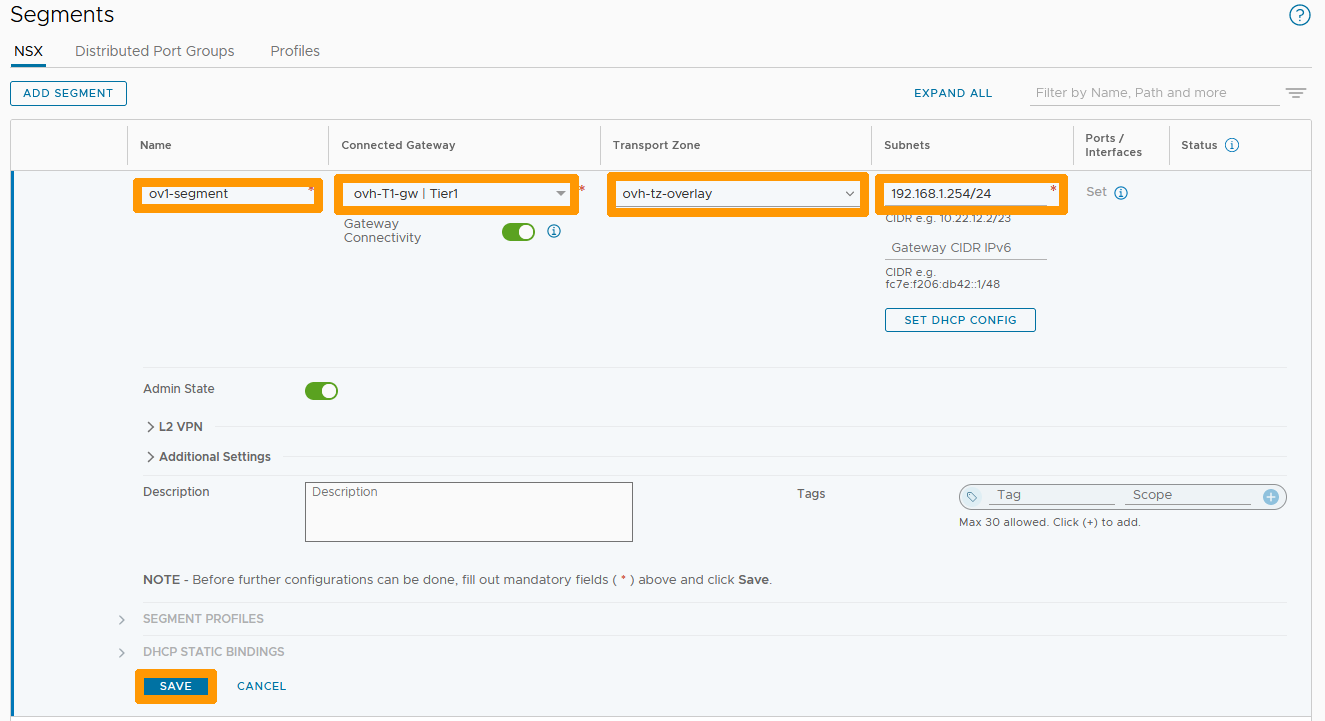Click the Expand All link
1325x721 pixels.
953,93
